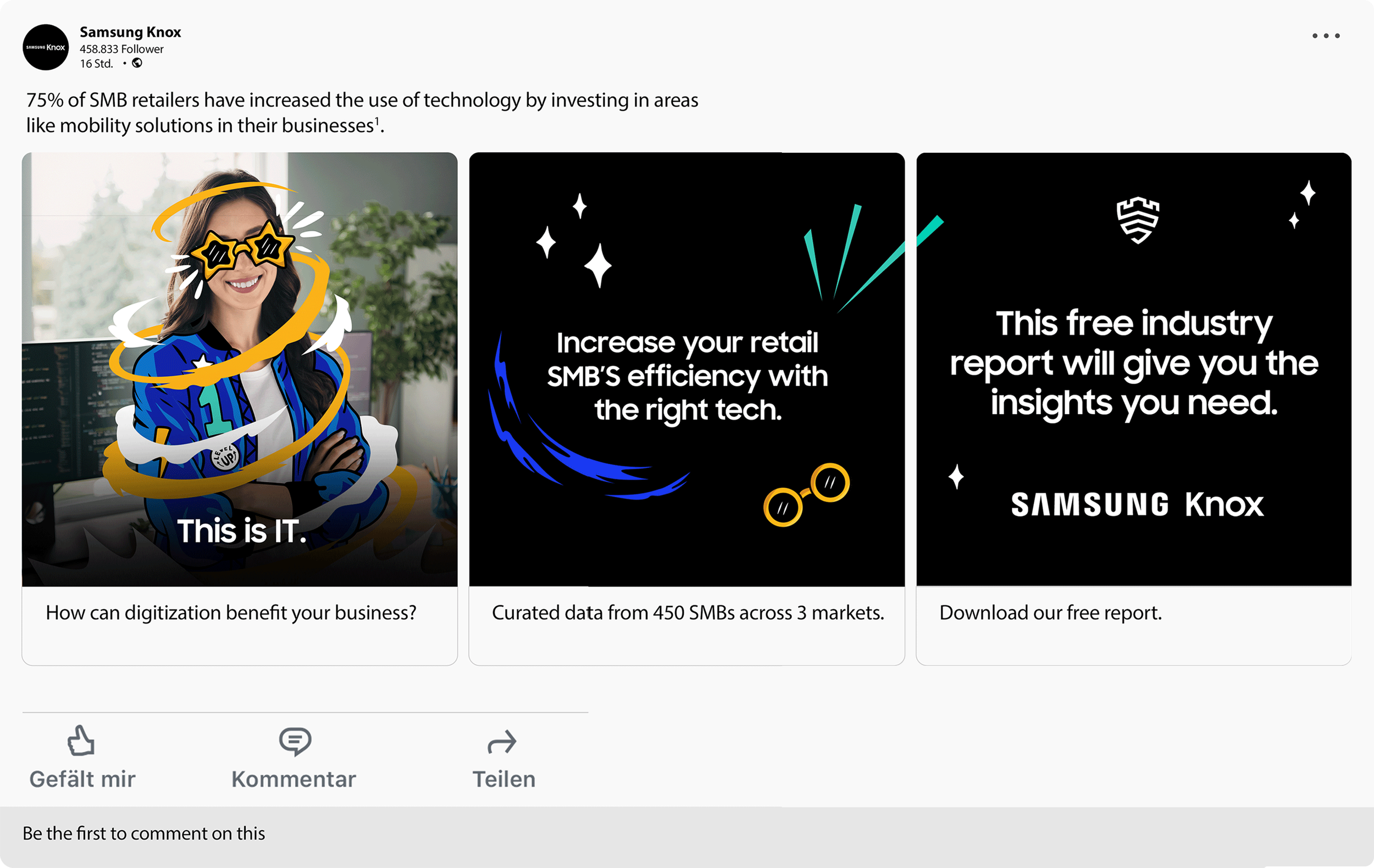Click 'How can digitization benefit your business?' caption
1374x868 pixels.
tap(231, 613)
